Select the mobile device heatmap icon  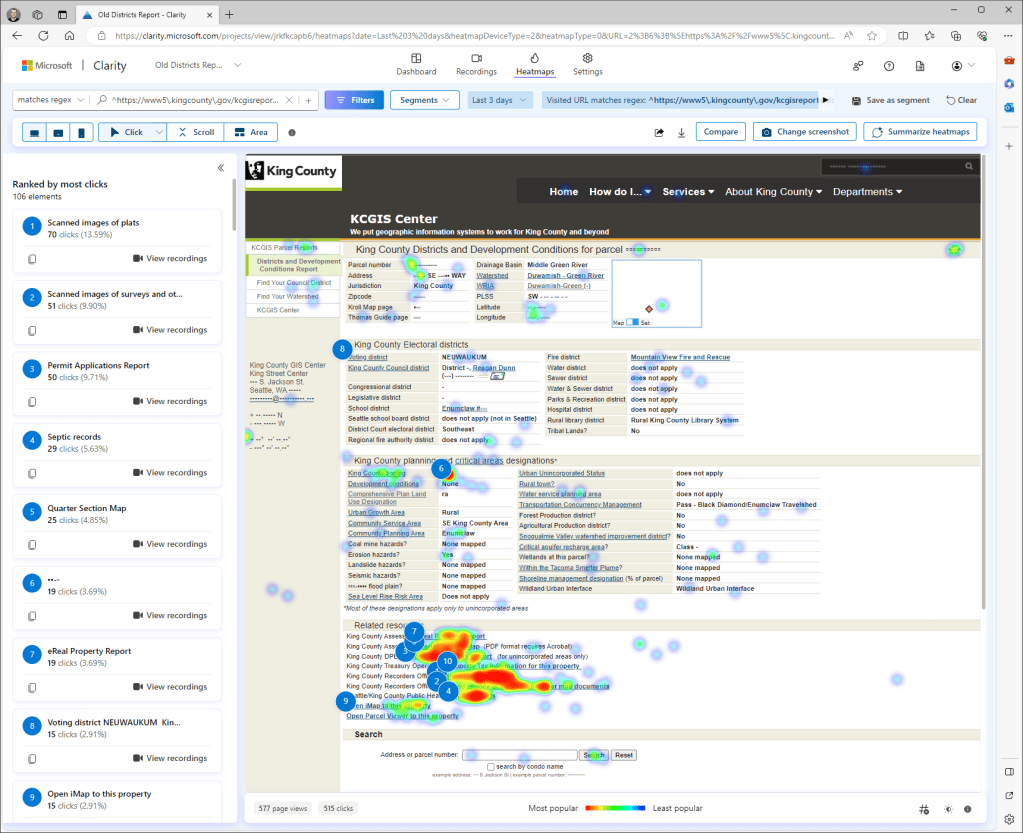tap(81, 132)
